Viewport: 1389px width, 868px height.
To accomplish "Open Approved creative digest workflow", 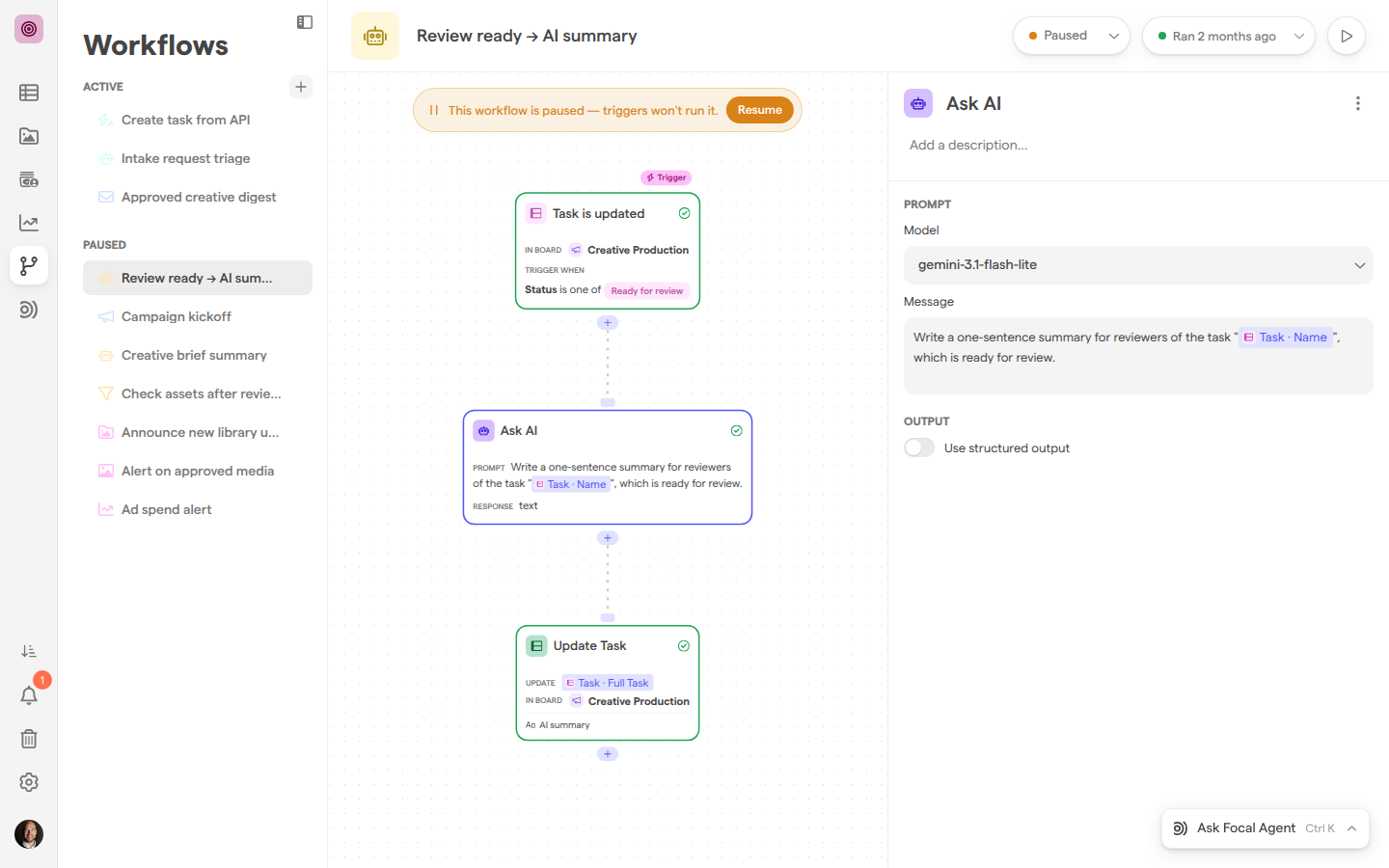I will [x=198, y=197].
